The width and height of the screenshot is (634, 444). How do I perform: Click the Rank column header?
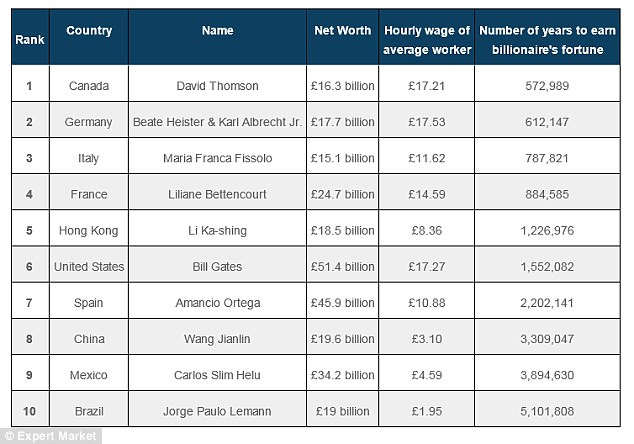click(x=30, y=39)
